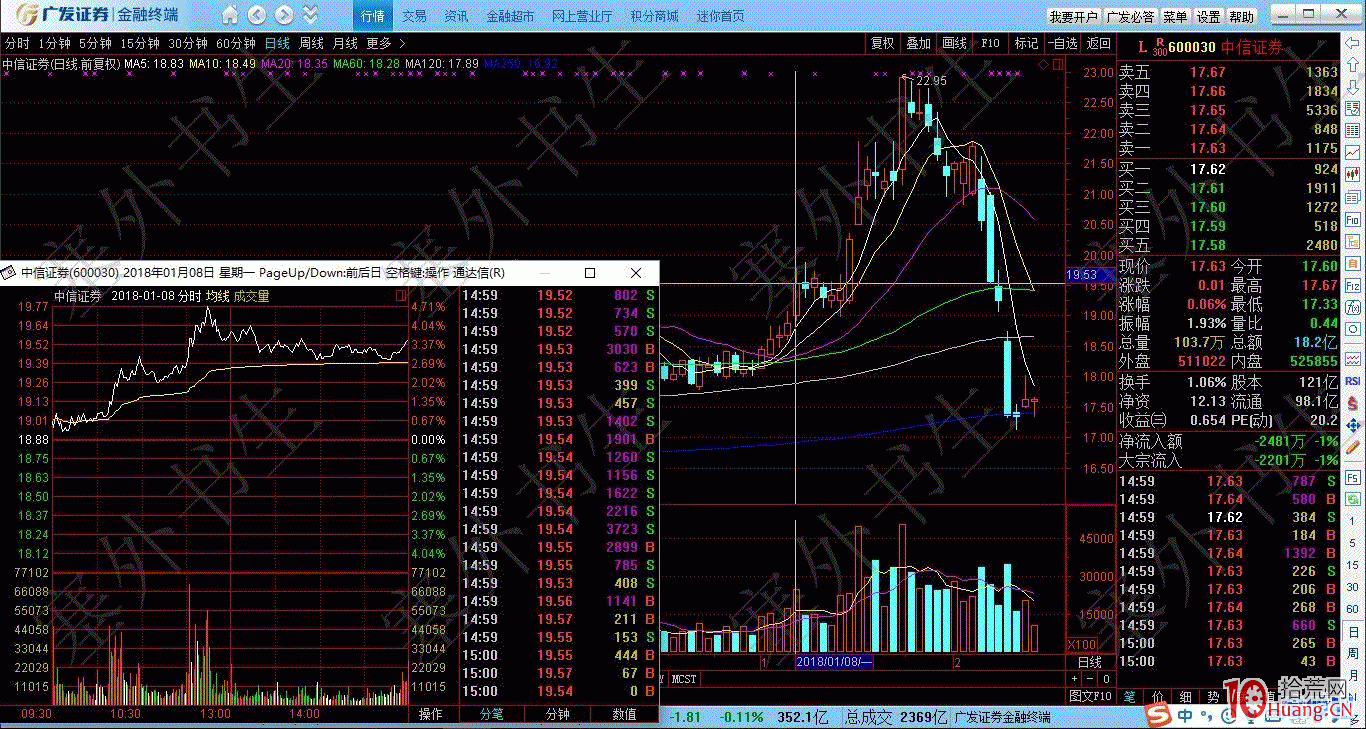The image size is (1366, 729).
Task: Select the 周线 period
Action: pyautogui.click(x=311, y=43)
